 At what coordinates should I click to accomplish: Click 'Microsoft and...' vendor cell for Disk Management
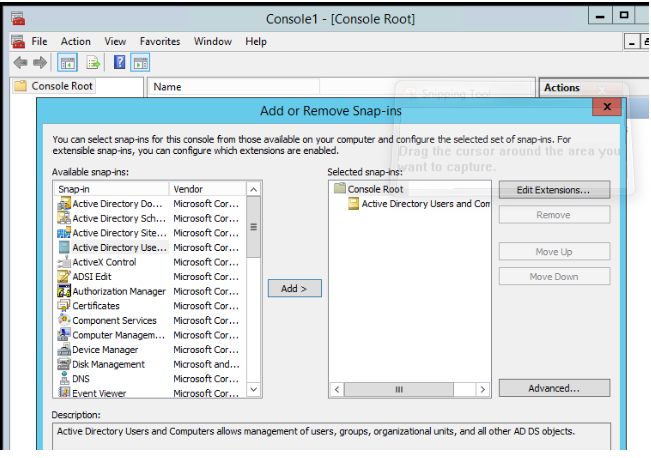point(206,364)
